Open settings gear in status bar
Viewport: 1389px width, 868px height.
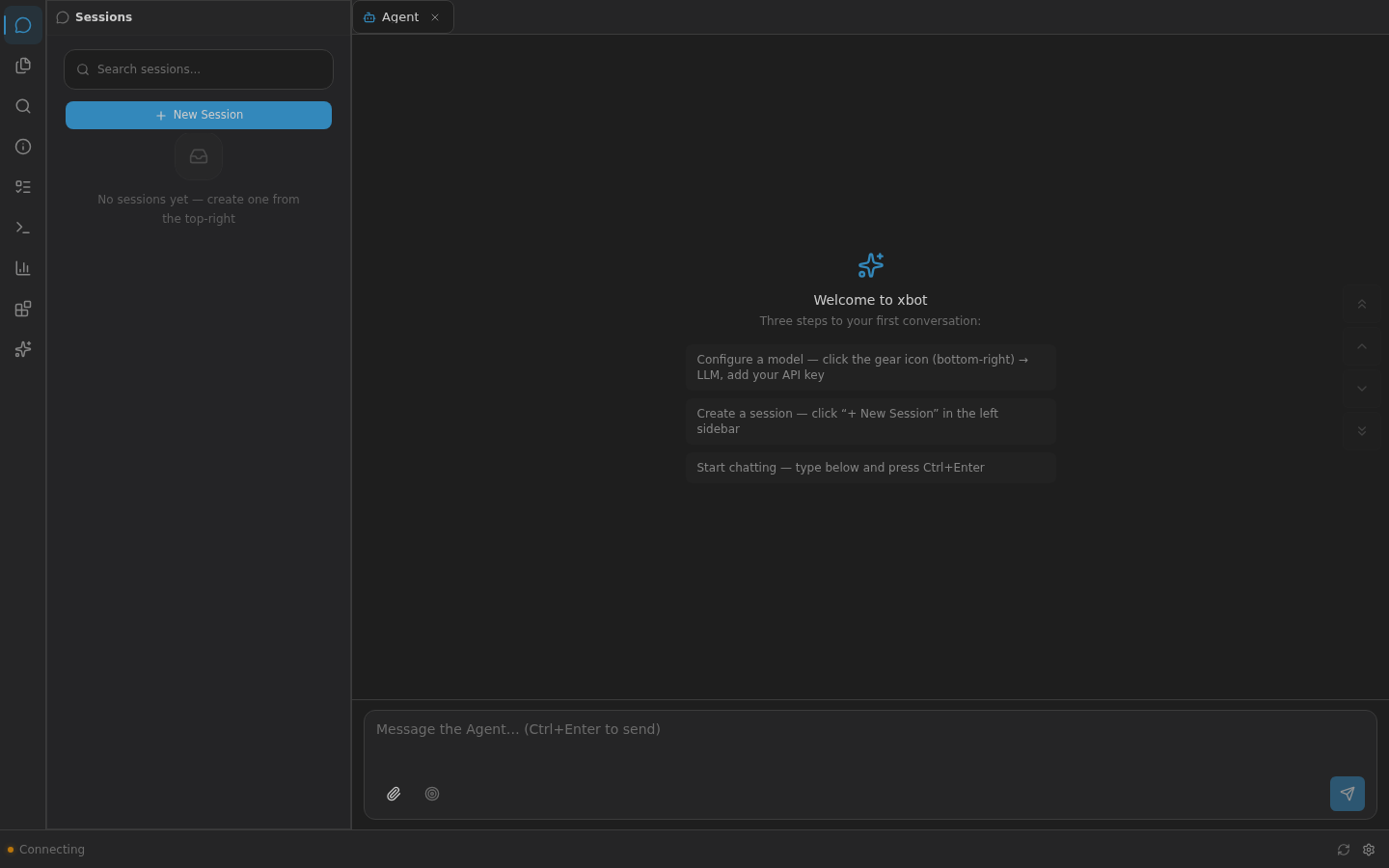point(1369,850)
